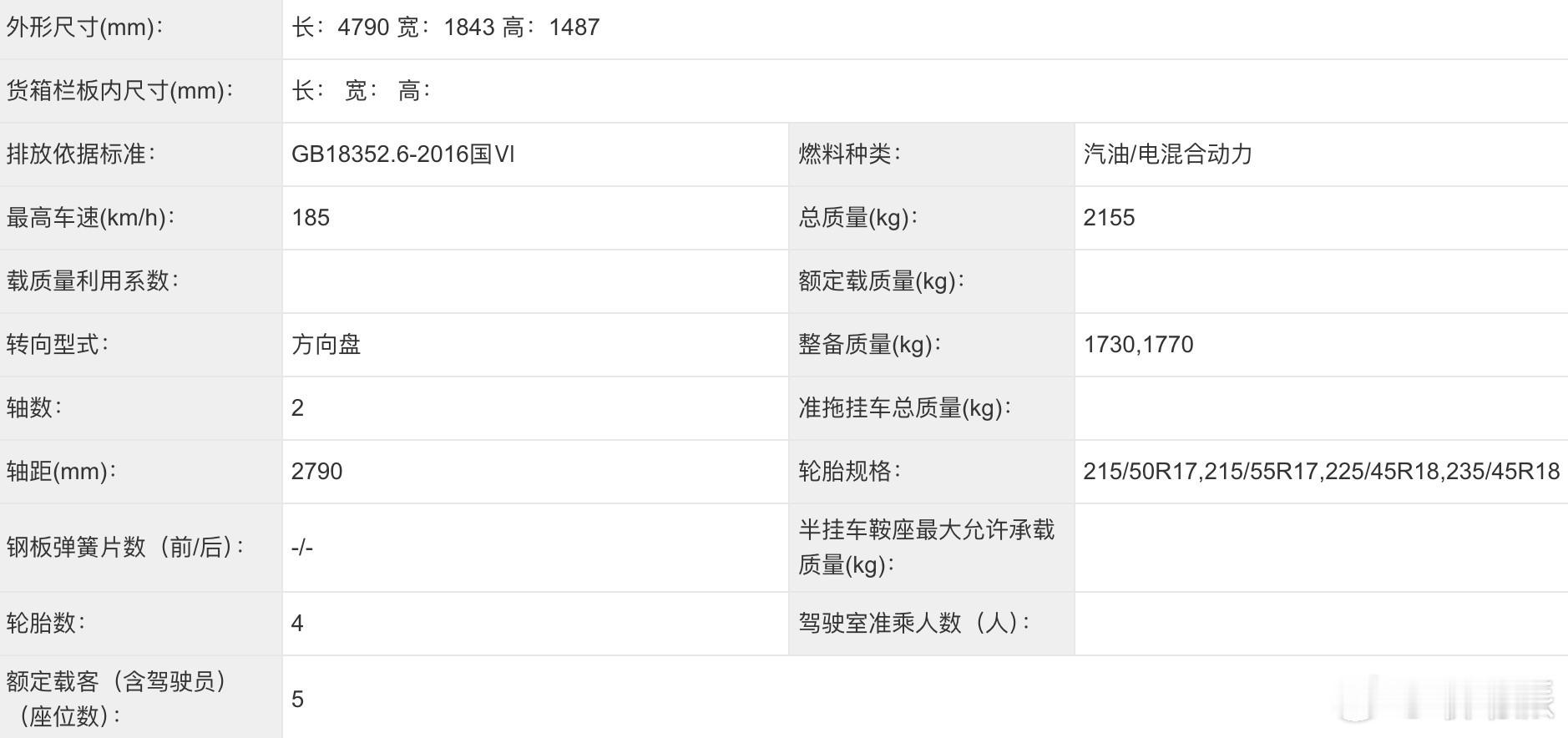Click the 半挂车鞍座最大允许承载质量 label
1568x738 pixels.
coord(926,548)
